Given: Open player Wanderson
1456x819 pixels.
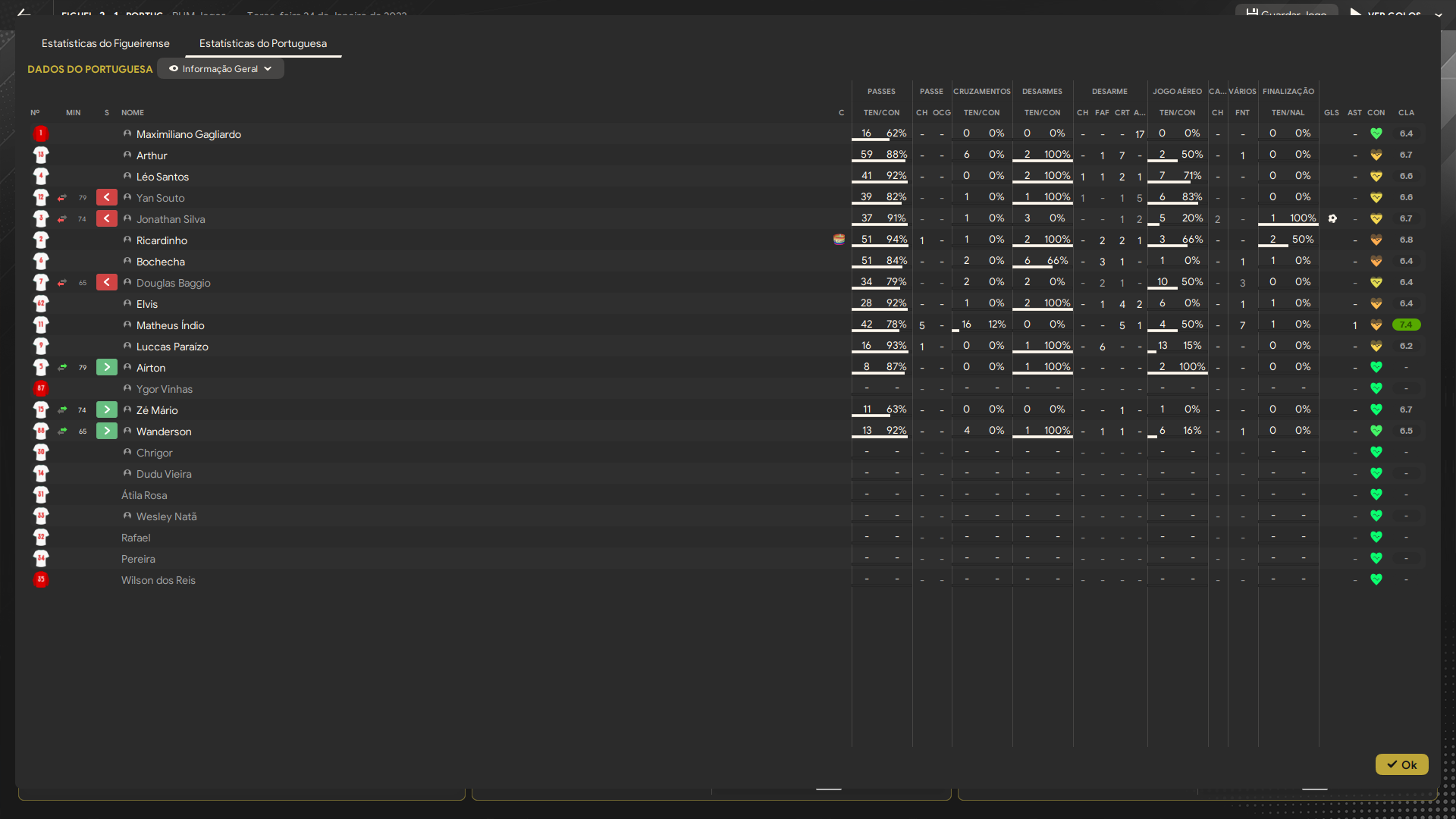Looking at the screenshot, I should click(x=164, y=431).
